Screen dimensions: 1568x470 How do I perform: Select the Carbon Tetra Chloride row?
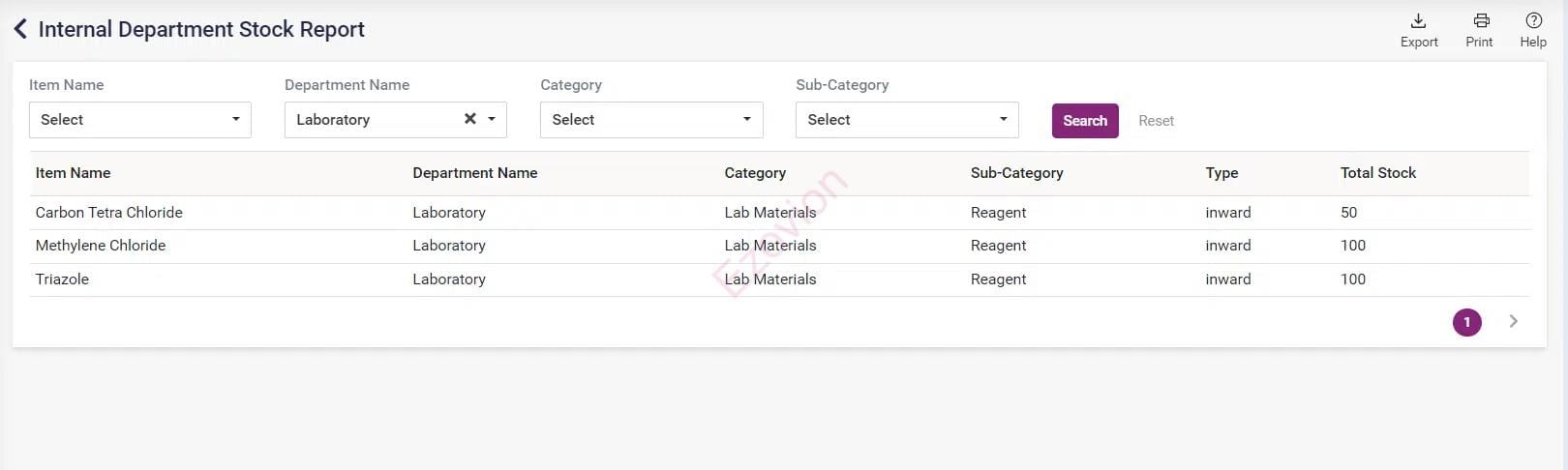(x=109, y=213)
